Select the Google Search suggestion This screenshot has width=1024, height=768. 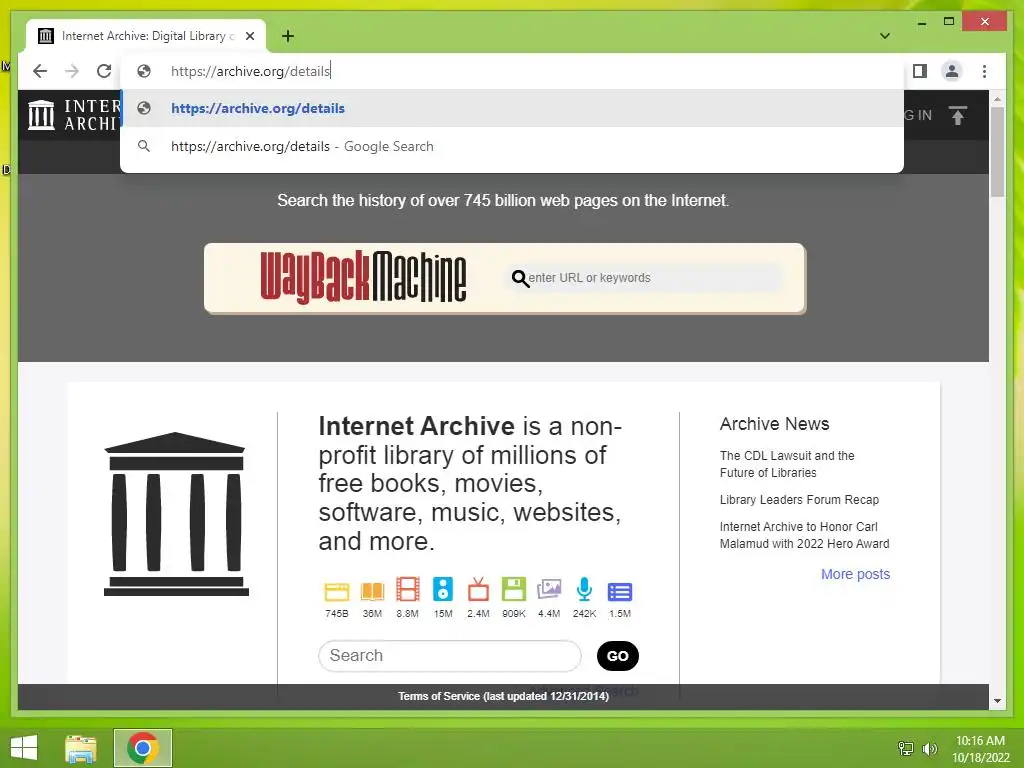(512, 146)
